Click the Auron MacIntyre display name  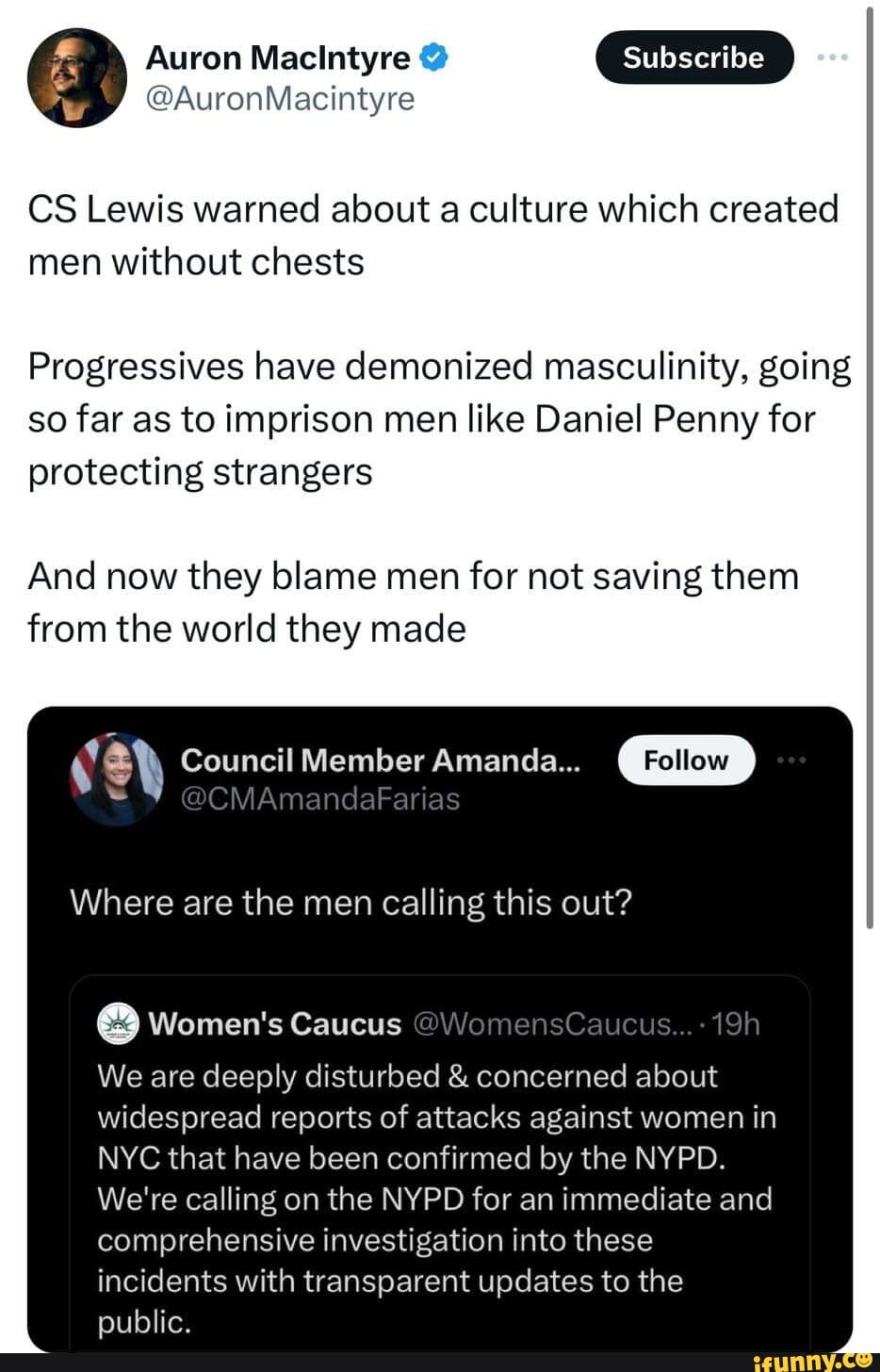click(x=278, y=58)
